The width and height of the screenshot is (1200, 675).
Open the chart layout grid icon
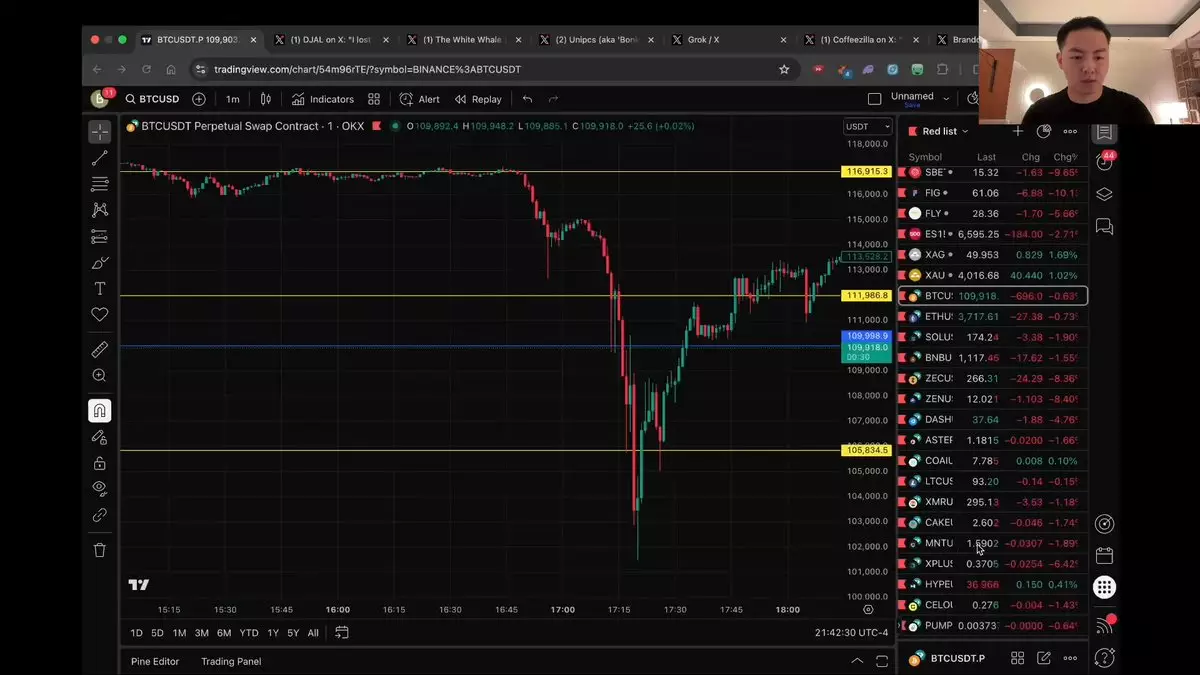(x=374, y=99)
